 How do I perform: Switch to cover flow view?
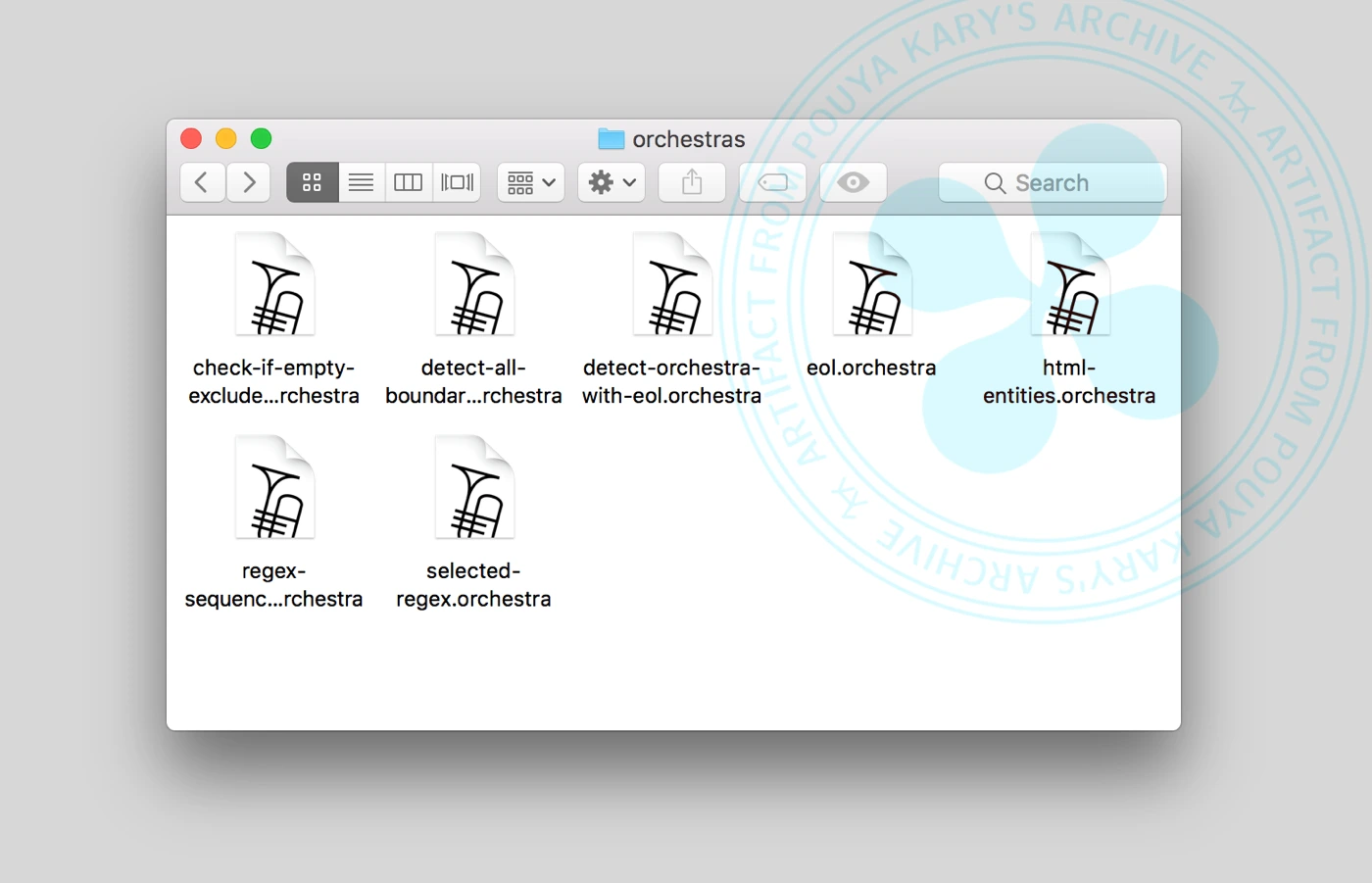coord(457,182)
